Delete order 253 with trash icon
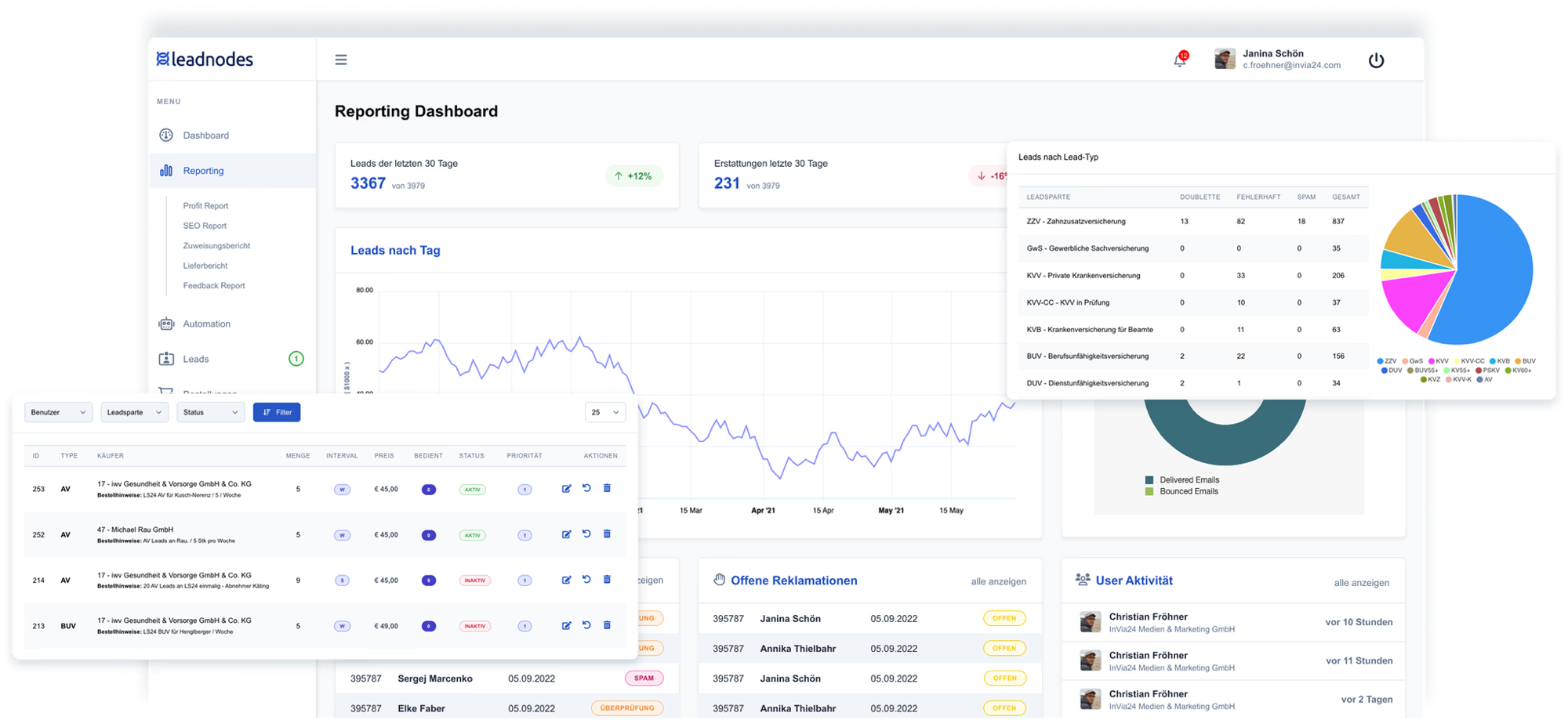This screenshot has width=1568, height=720. pyautogui.click(x=607, y=488)
